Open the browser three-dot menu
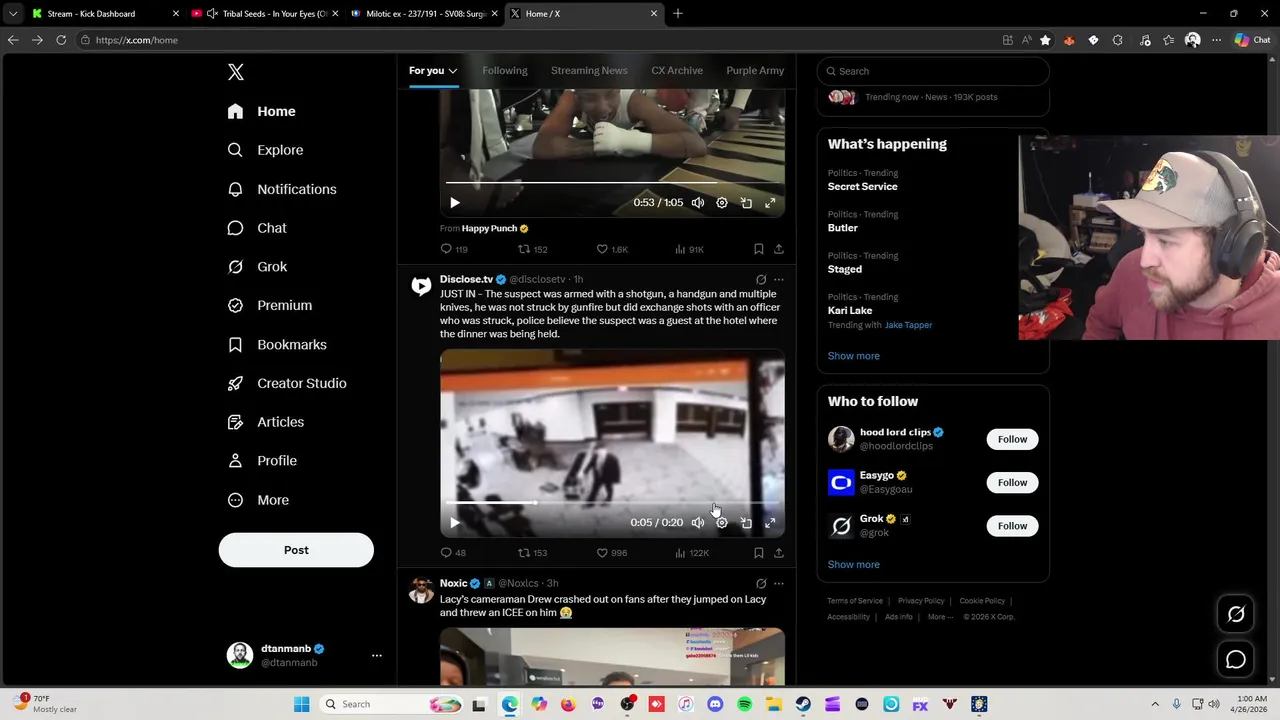Image resolution: width=1280 pixels, height=720 pixels. [x=1216, y=40]
